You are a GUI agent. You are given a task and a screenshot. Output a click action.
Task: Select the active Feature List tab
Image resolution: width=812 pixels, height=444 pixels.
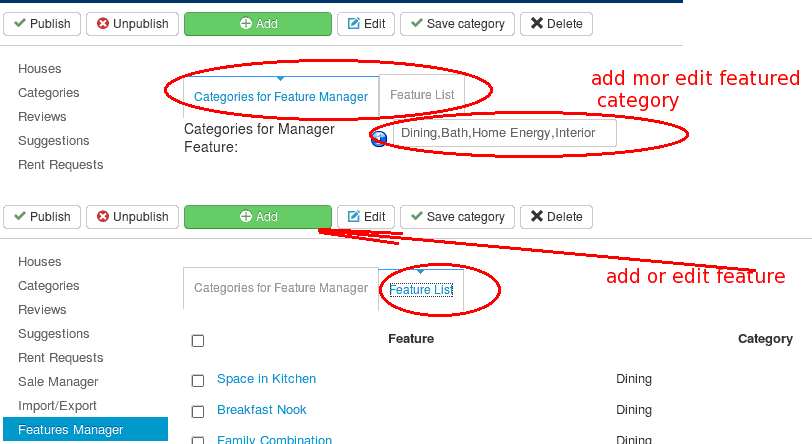click(x=421, y=290)
